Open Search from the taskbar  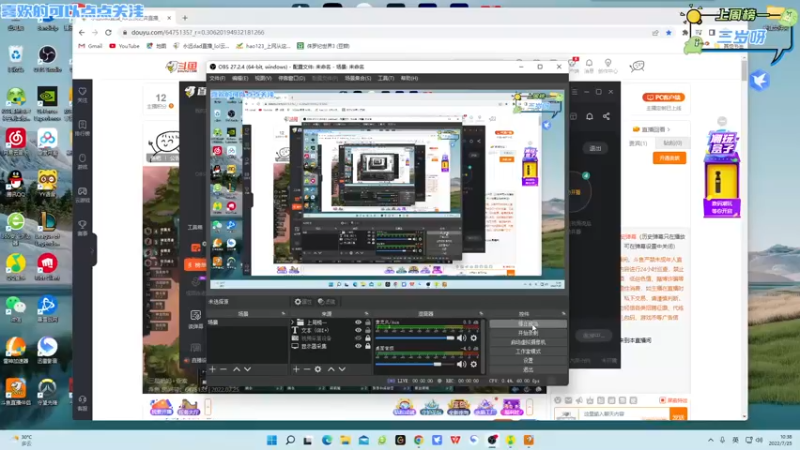[290, 440]
